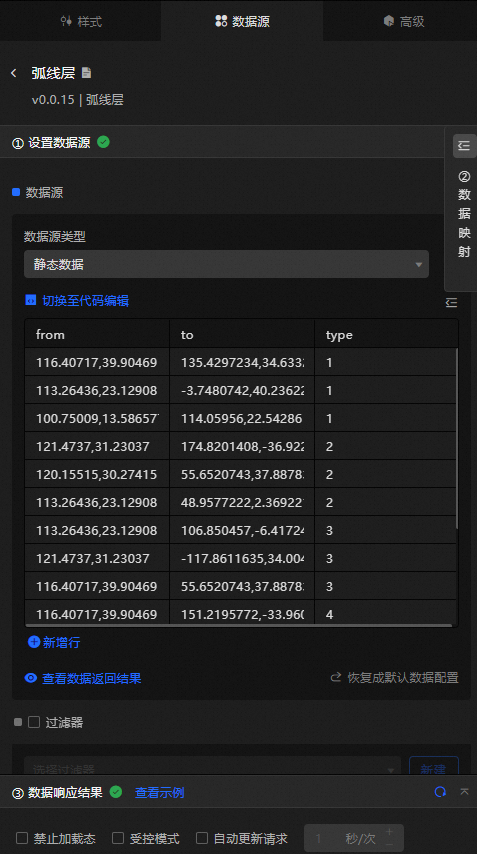Select cell 120.15515,30.27415 in from column
This screenshot has height=854, width=477.
97,474
